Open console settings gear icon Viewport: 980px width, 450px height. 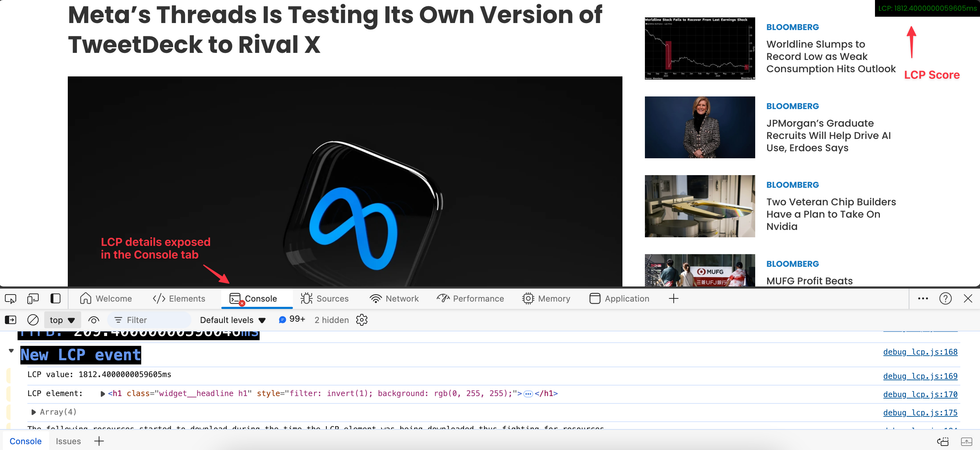pos(361,320)
